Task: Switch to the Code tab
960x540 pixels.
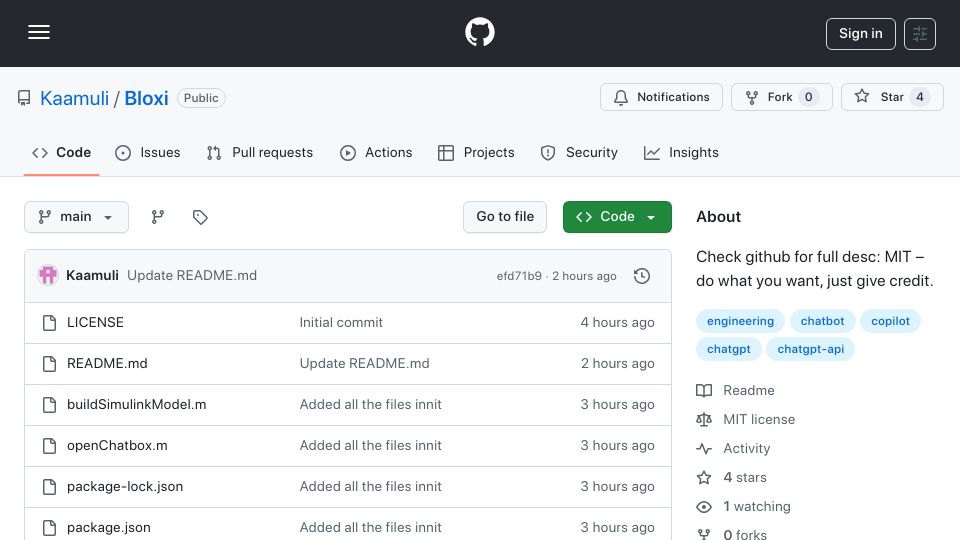Action: tap(61, 152)
